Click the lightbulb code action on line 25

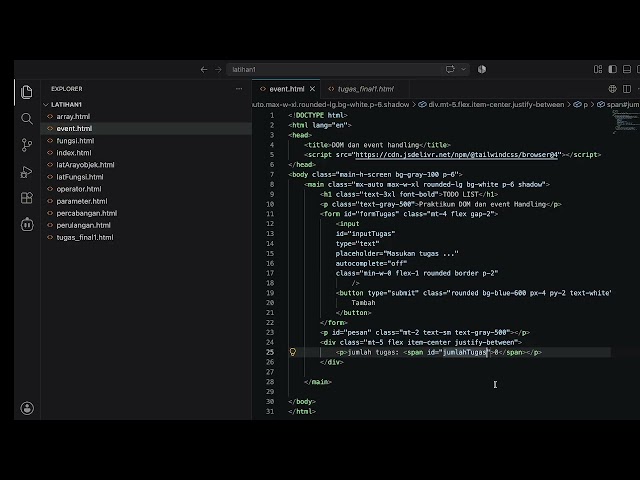pos(293,352)
